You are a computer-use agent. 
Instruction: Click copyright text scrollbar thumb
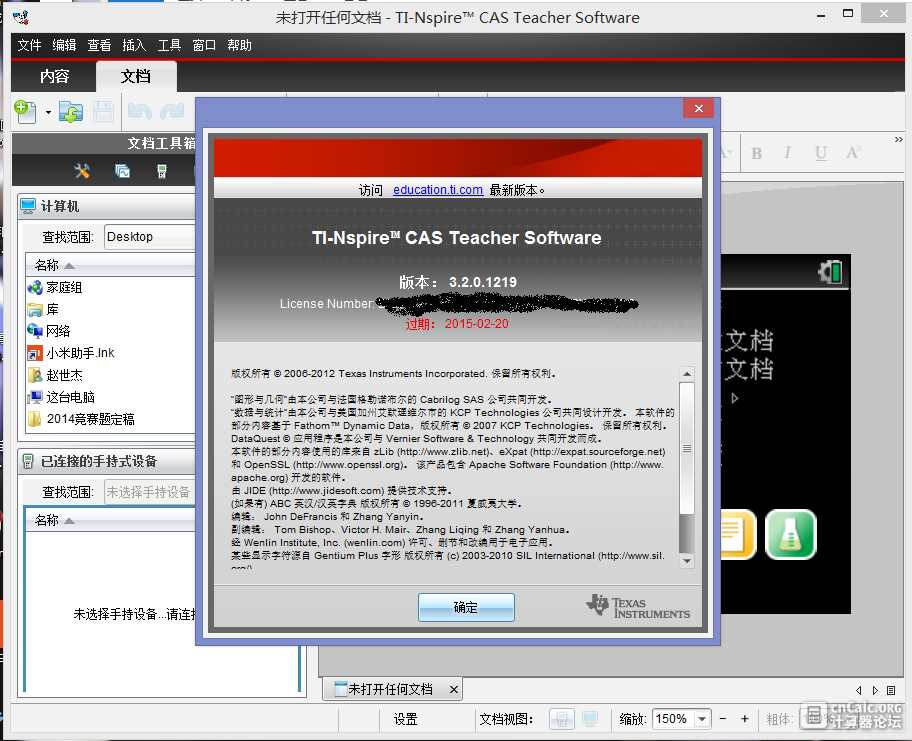tap(687, 448)
